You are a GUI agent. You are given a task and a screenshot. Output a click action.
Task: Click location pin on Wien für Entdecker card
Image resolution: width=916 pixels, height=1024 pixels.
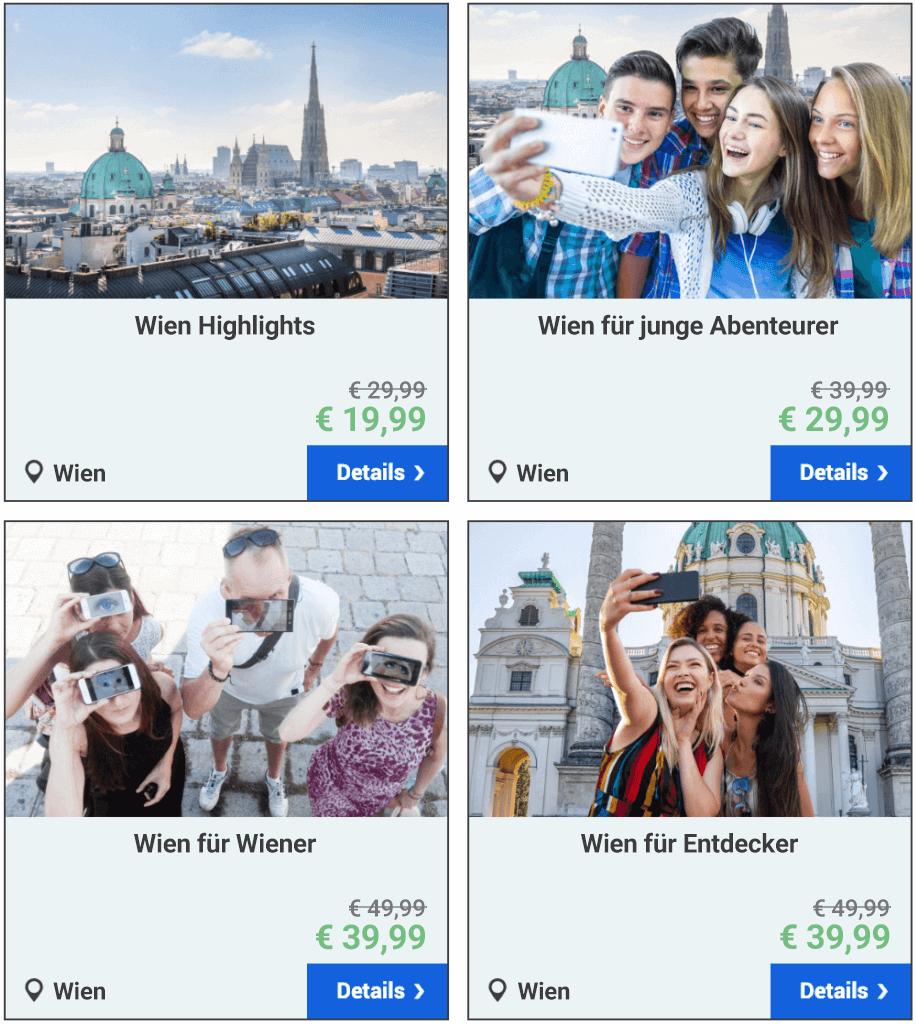point(497,990)
